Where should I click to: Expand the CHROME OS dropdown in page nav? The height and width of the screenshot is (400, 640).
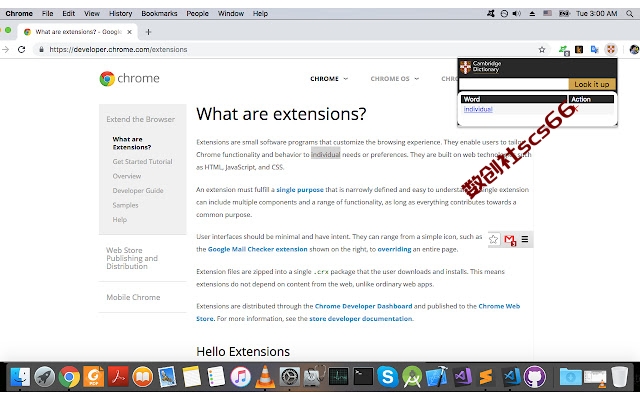395,79
